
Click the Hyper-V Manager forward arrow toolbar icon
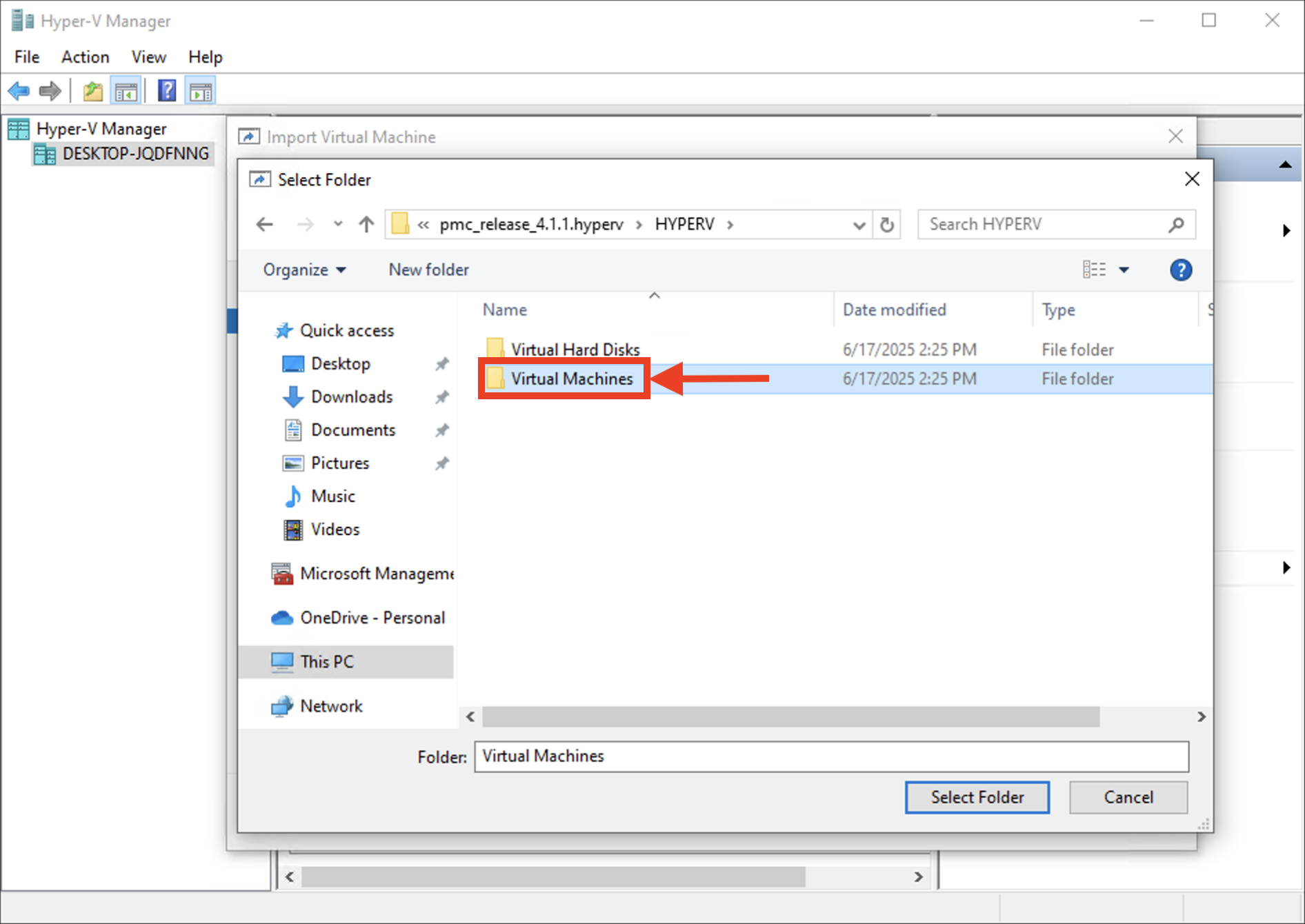[x=50, y=91]
